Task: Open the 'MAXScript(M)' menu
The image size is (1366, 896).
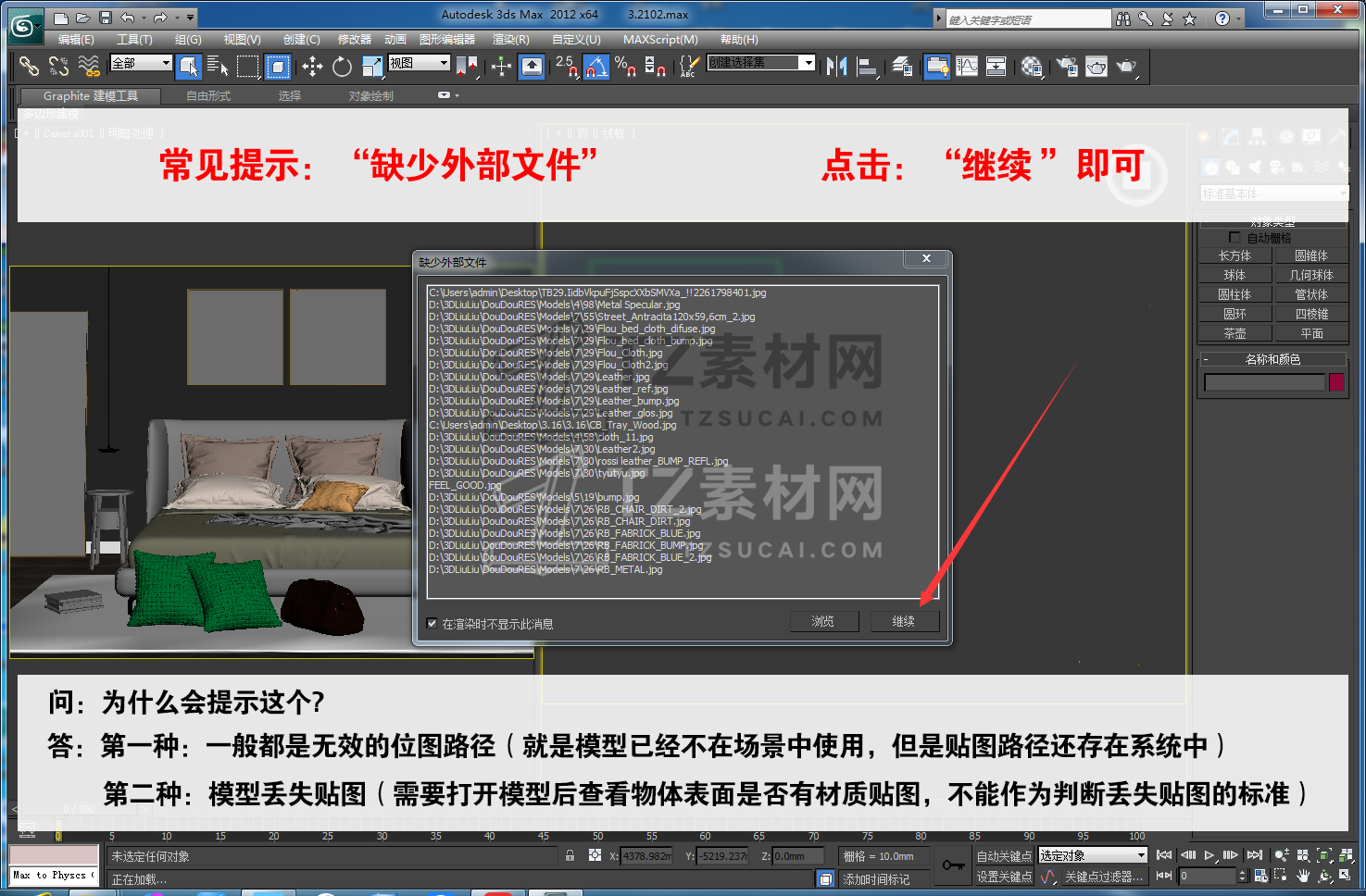Action: coord(660,40)
